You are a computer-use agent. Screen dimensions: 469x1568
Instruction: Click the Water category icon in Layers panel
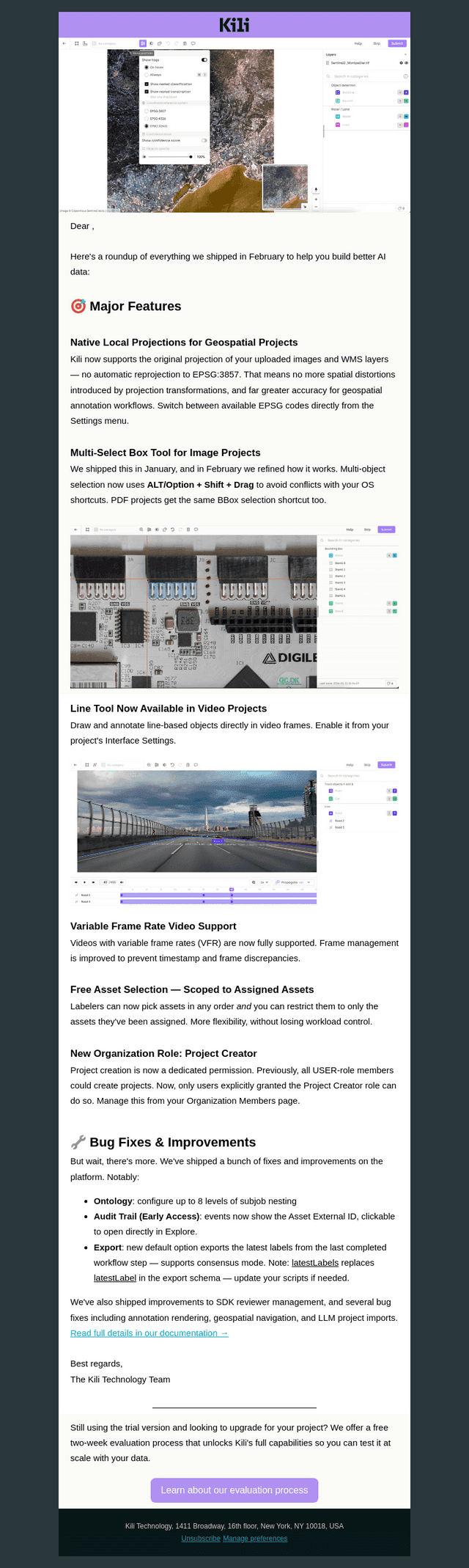[x=338, y=116]
